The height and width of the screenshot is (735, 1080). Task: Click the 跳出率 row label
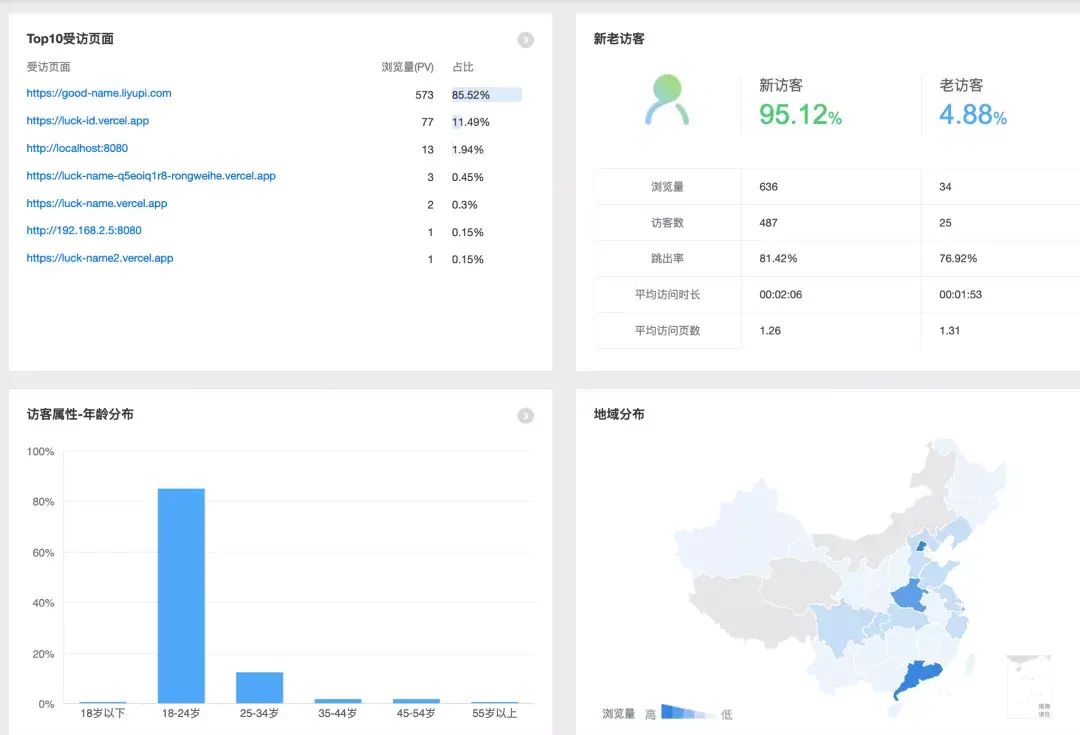pos(667,258)
